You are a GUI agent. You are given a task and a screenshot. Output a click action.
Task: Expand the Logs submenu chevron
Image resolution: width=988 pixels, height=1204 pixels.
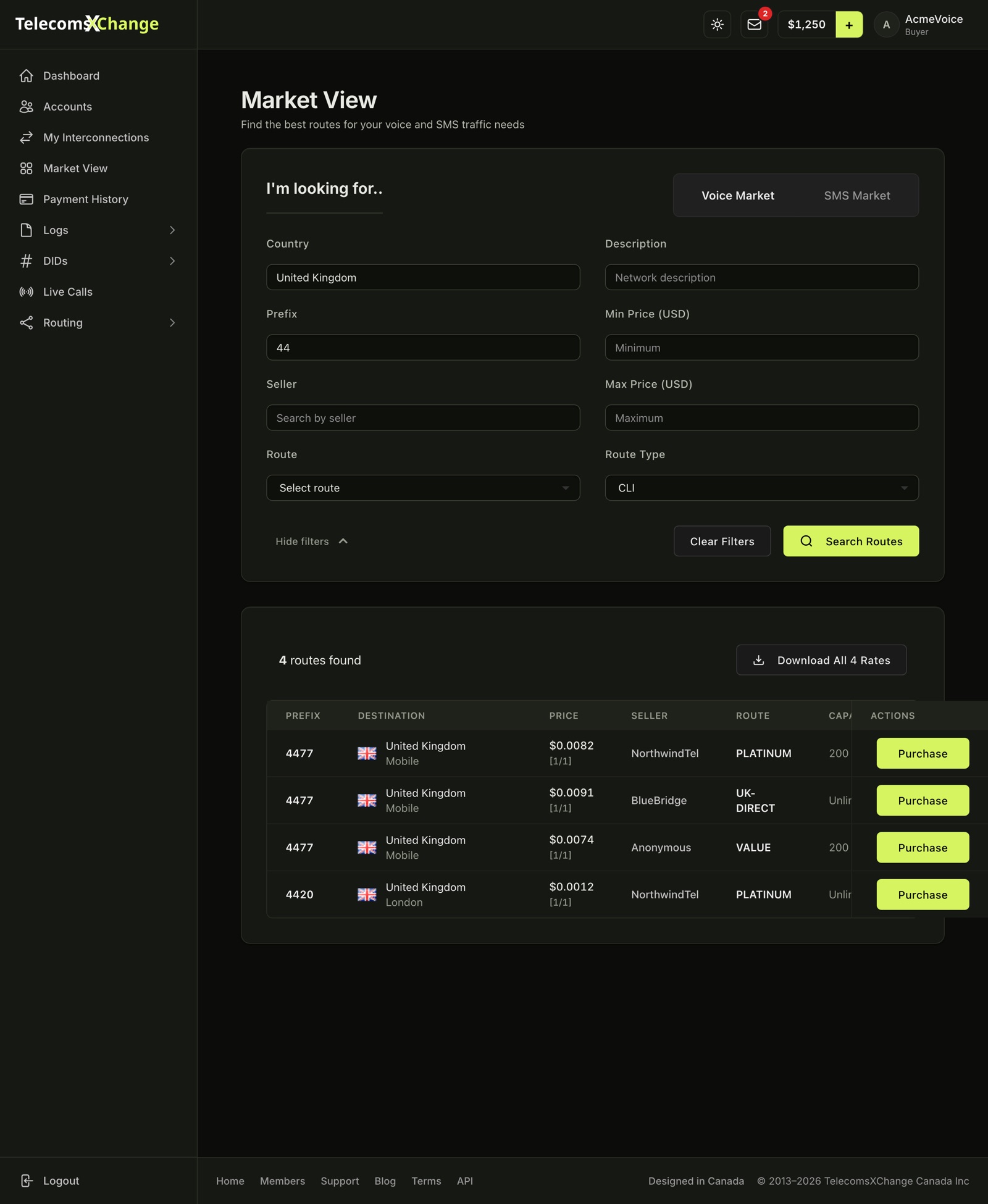pyautogui.click(x=172, y=230)
